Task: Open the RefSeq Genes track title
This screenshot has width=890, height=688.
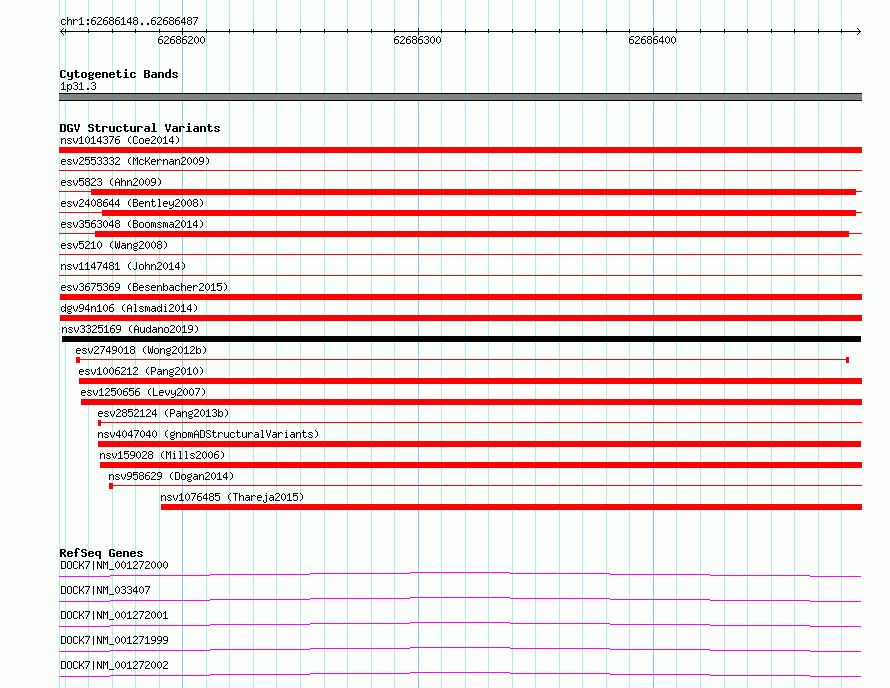Action: click(x=101, y=553)
